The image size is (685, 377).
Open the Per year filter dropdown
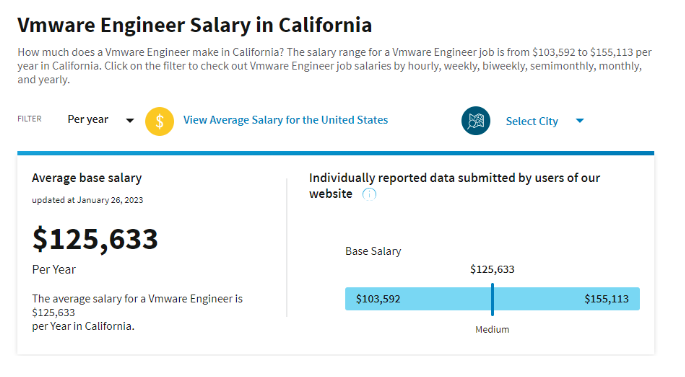pos(100,120)
